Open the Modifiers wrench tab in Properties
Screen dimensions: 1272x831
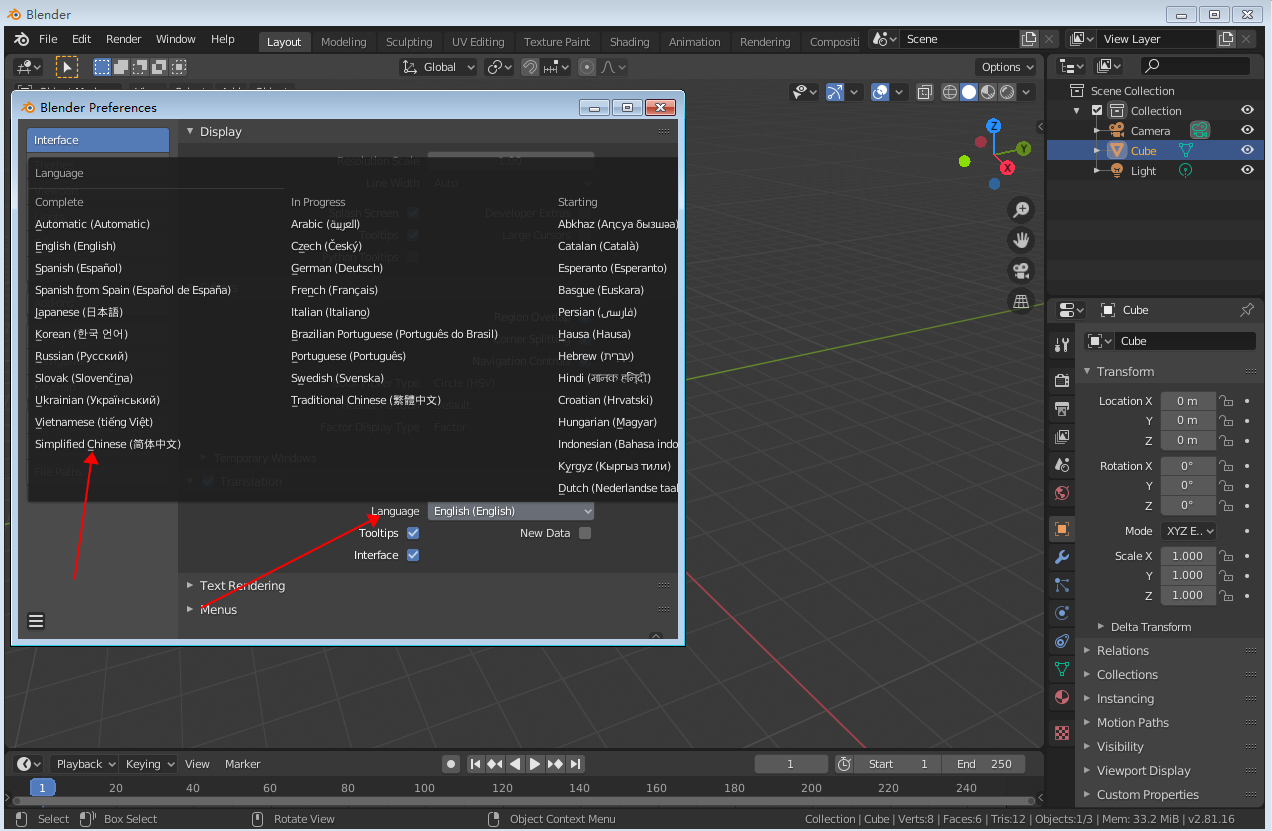click(1062, 557)
